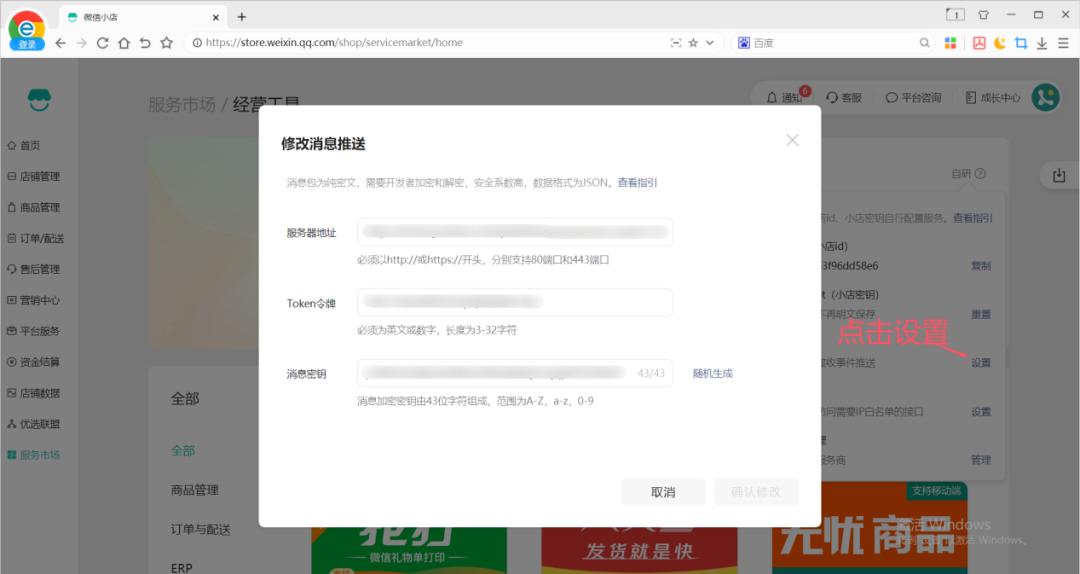Close the 修改消息推送 dialog with the X icon
1080x574 pixels.
coord(792,141)
